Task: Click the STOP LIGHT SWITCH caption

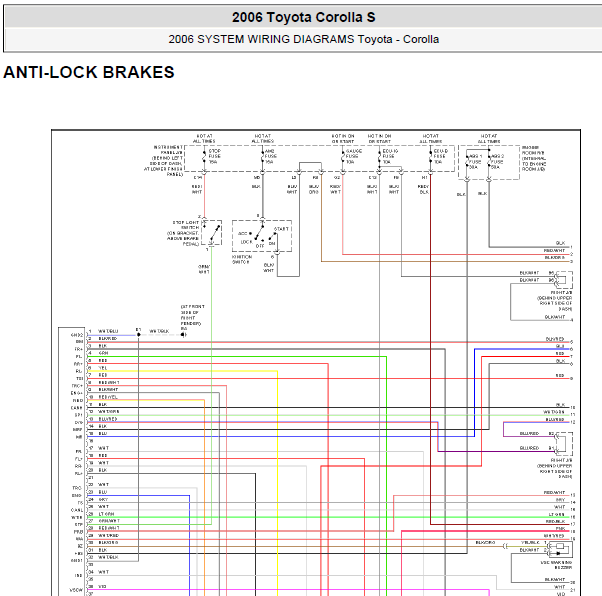Action: click(x=183, y=233)
